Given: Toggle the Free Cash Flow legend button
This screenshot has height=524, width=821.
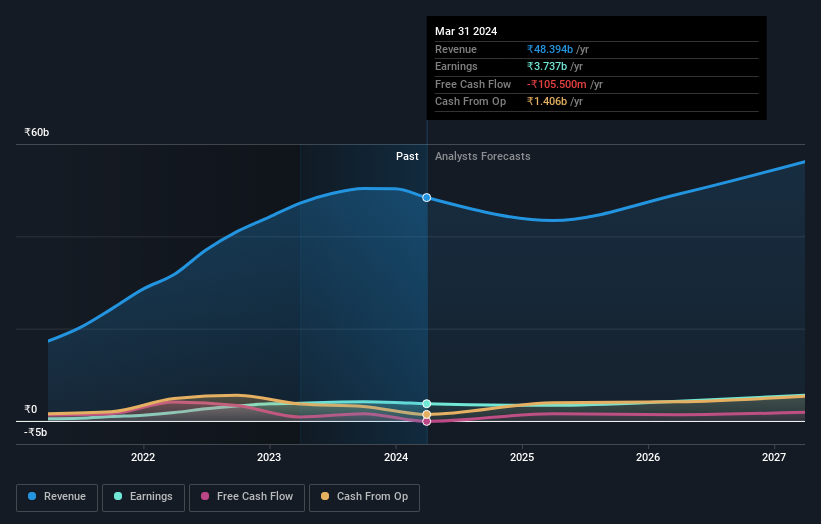Looking at the screenshot, I should [247, 497].
